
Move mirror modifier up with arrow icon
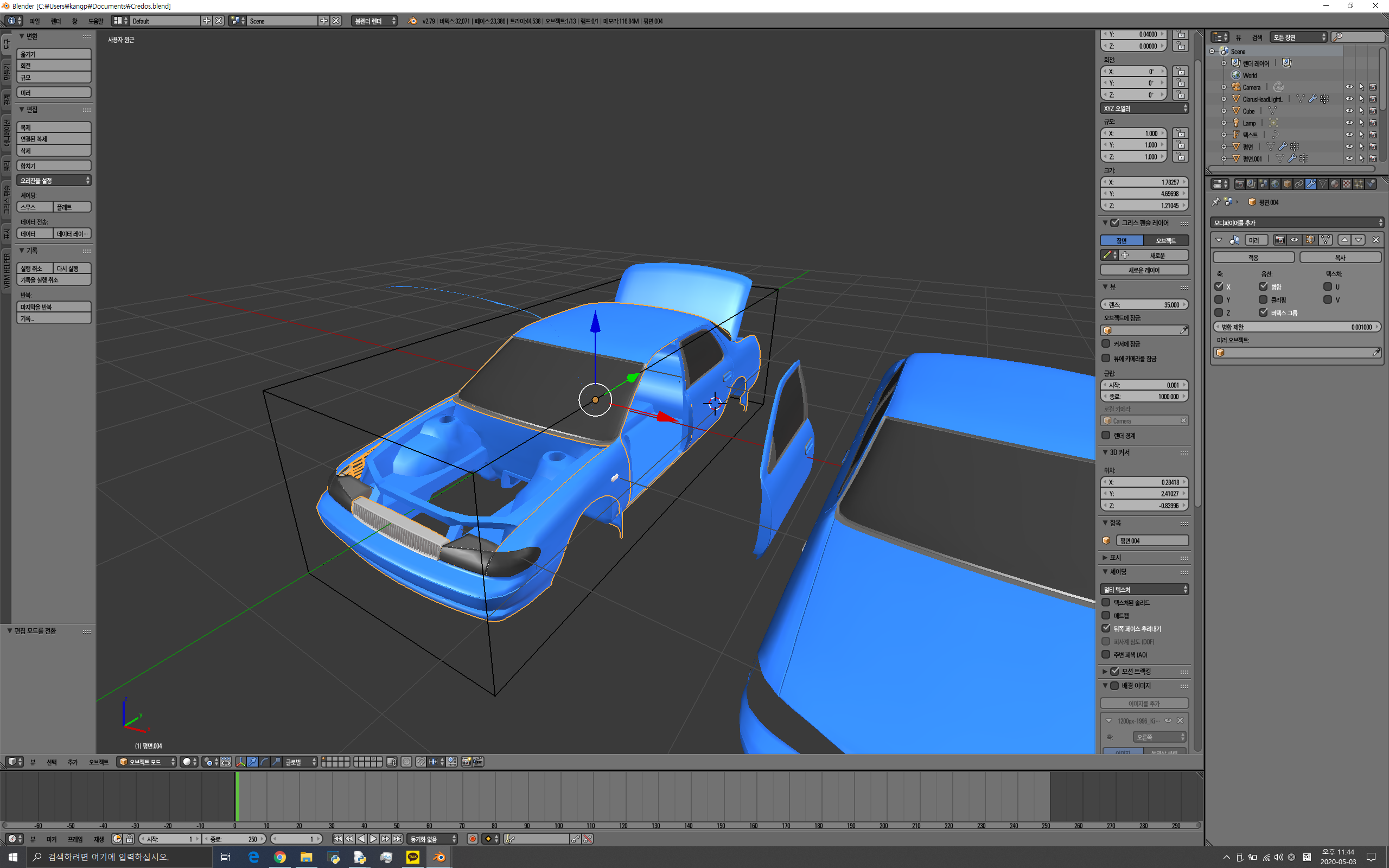[1344, 240]
